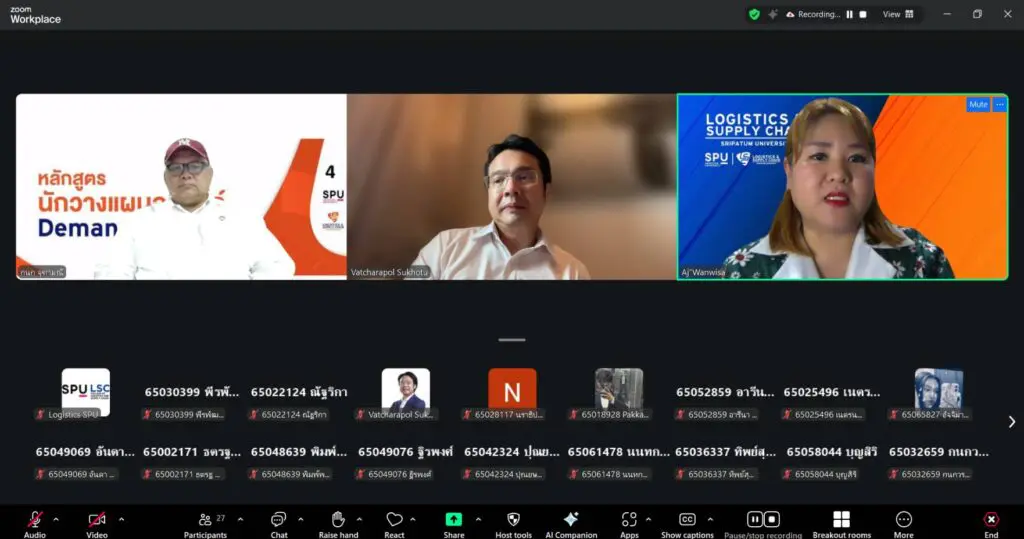Open more options on Aj Wanwisa video
Image resolution: width=1024 pixels, height=539 pixels.
pos(1000,105)
